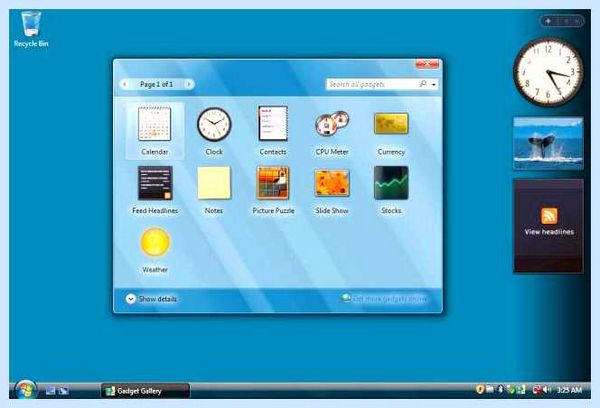Select the Slide Show gadget icon

click(x=332, y=183)
